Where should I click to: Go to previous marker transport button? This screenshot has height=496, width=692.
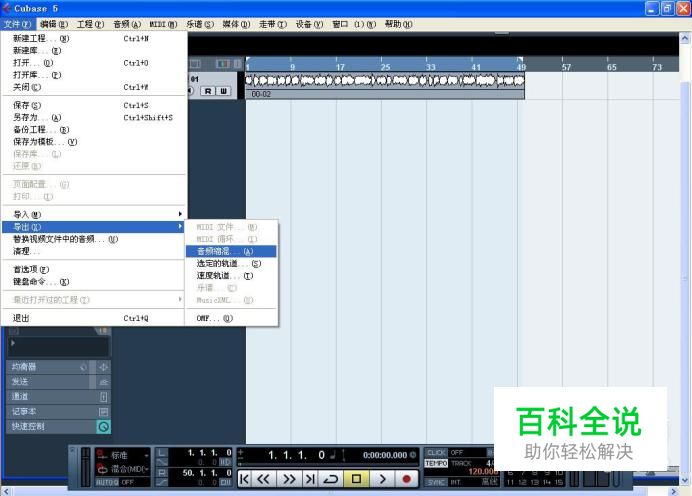244,479
